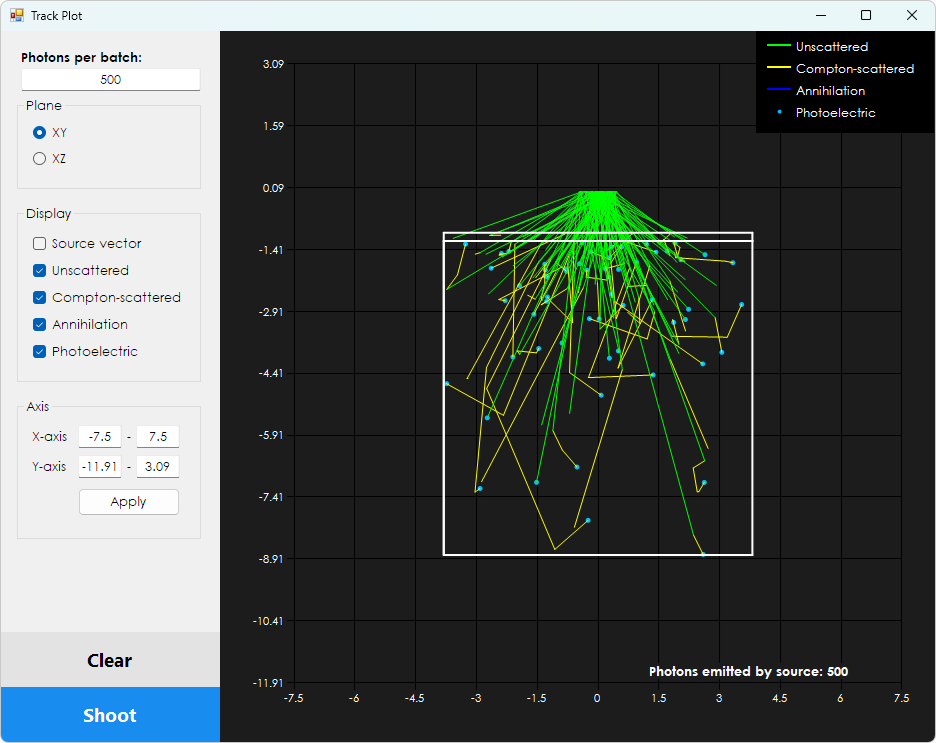Apply the new axis limits
The height and width of the screenshot is (743, 936).
point(128,501)
